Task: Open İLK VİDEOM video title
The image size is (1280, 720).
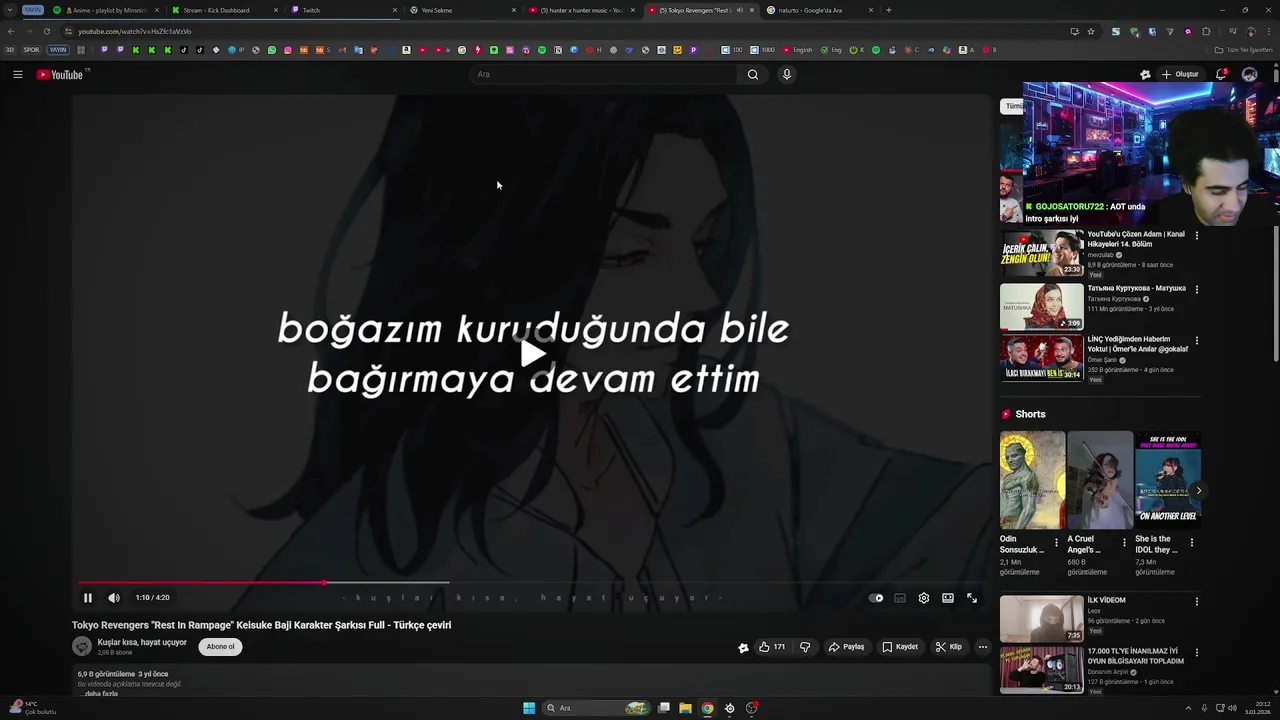Action: (x=1106, y=600)
